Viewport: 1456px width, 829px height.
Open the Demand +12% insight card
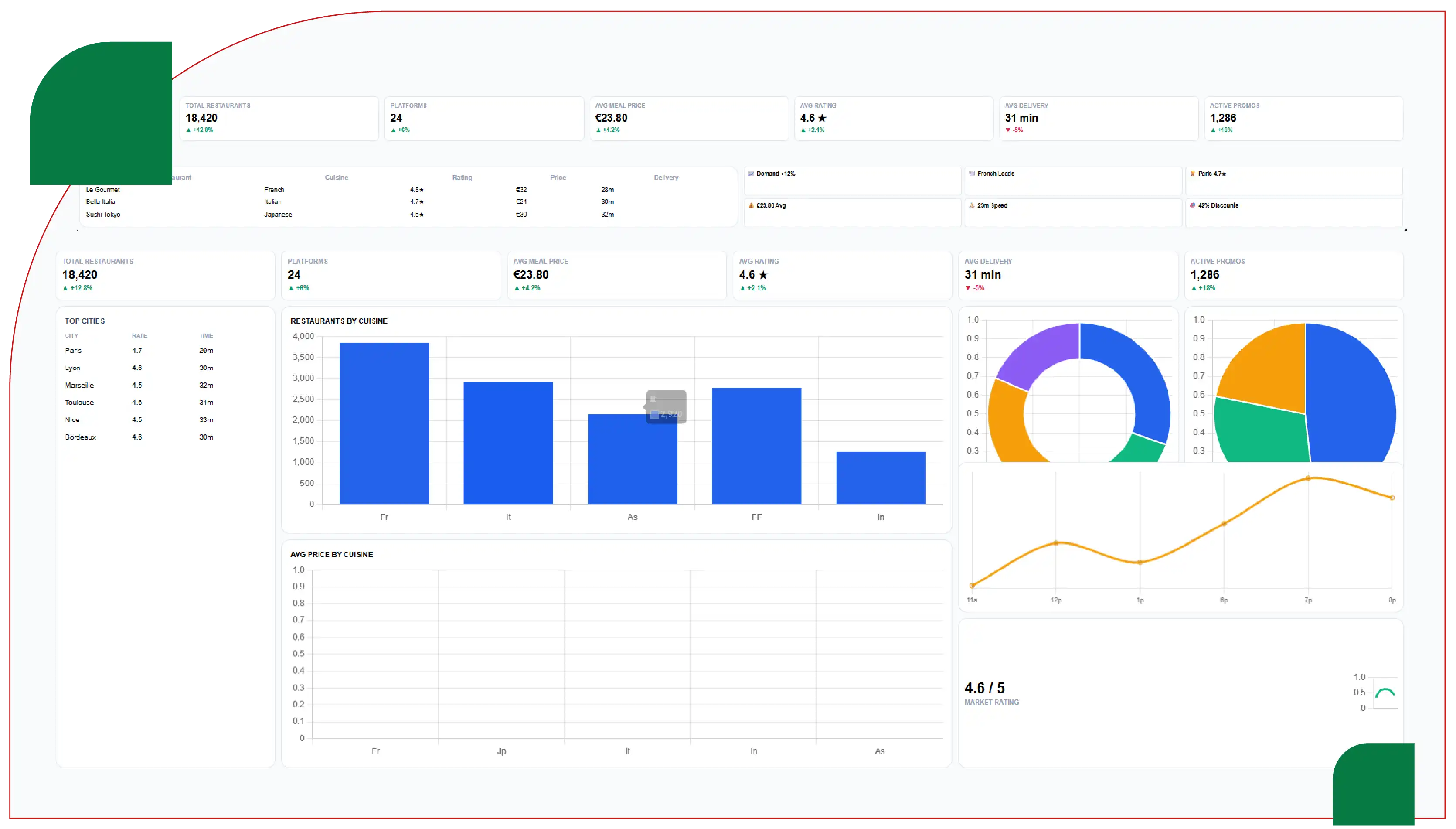pyautogui.click(x=852, y=181)
